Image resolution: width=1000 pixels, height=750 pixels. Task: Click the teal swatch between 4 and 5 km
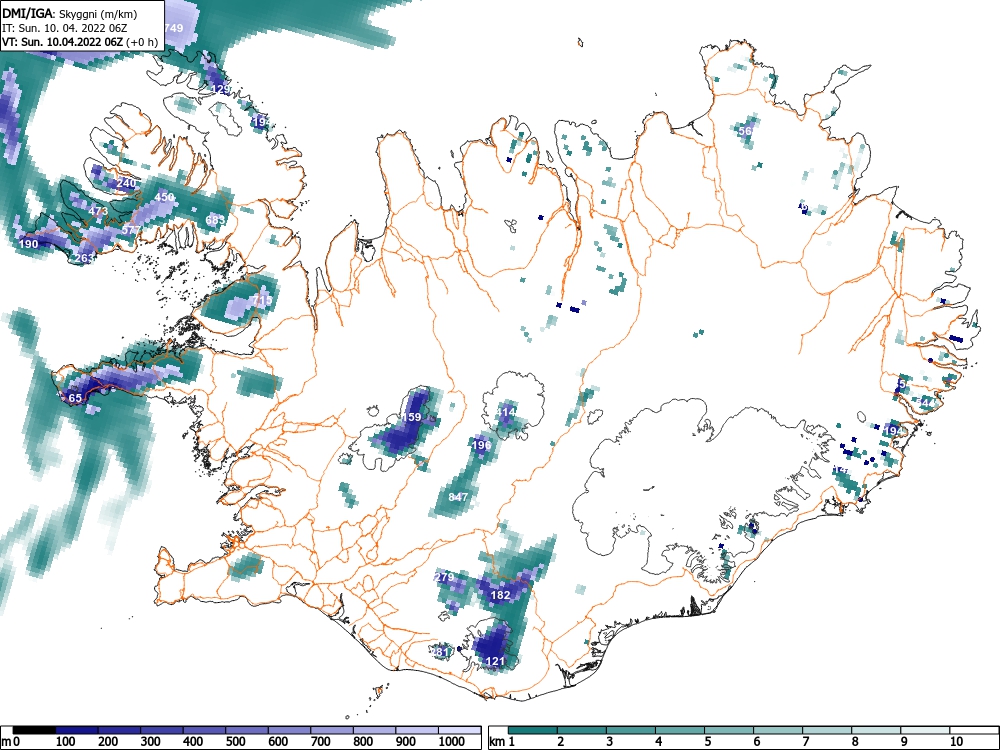pos(680,730)
